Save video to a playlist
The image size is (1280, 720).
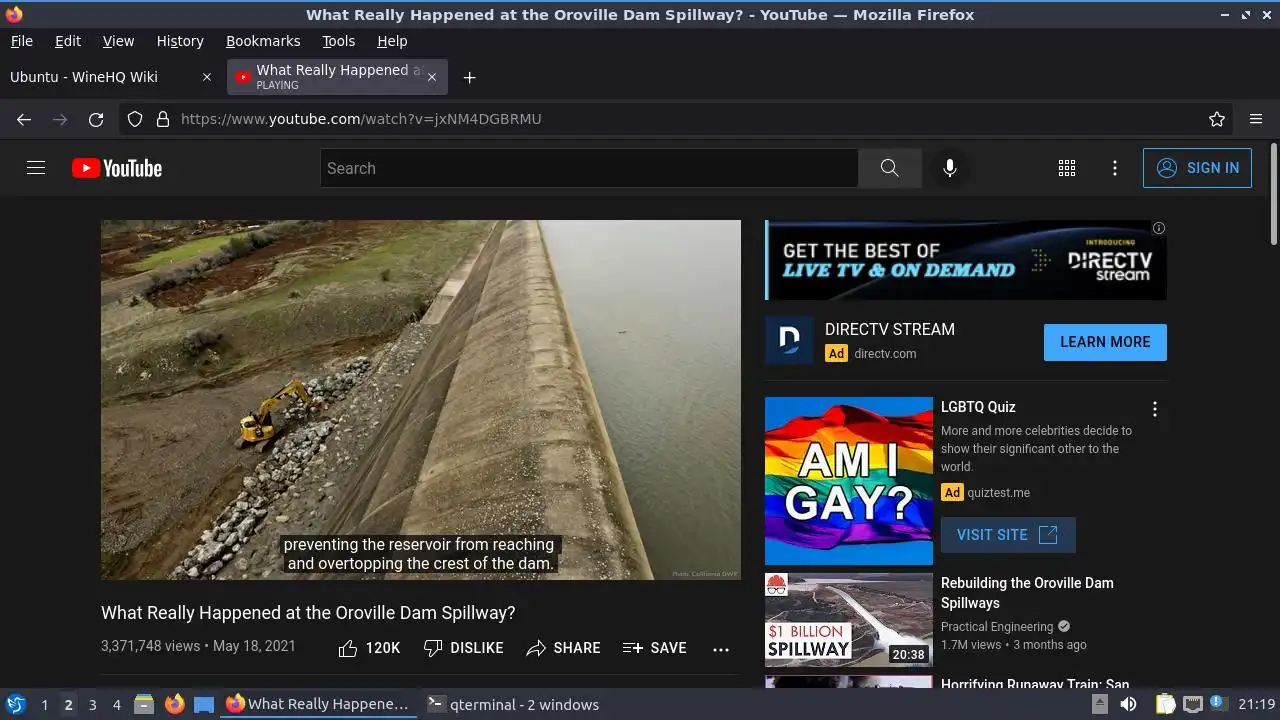click(x=654, y=648)
